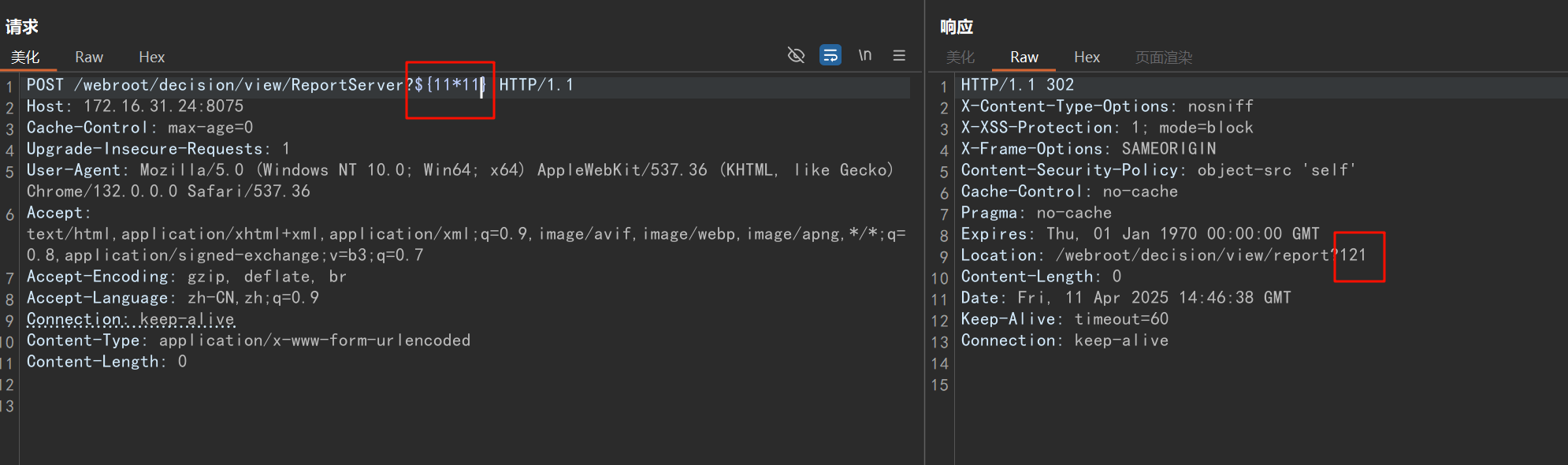Click the User-Agent header in request

(75, 169)
